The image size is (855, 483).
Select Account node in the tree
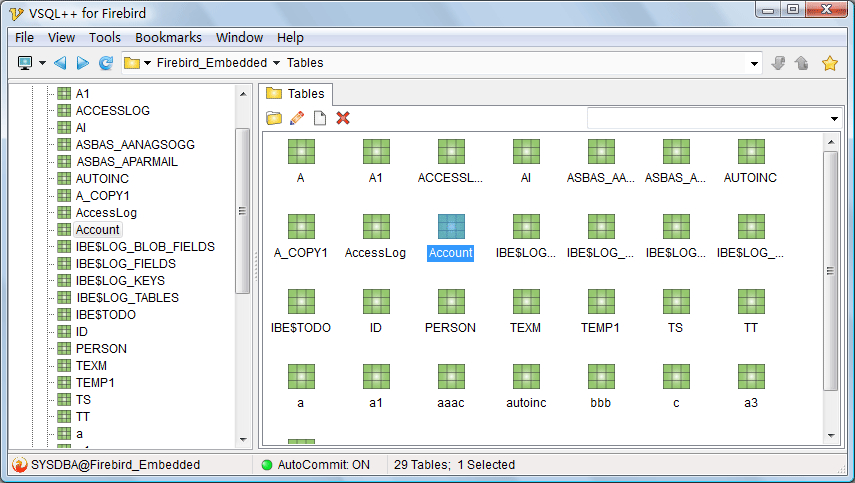(x=98, y=230)
